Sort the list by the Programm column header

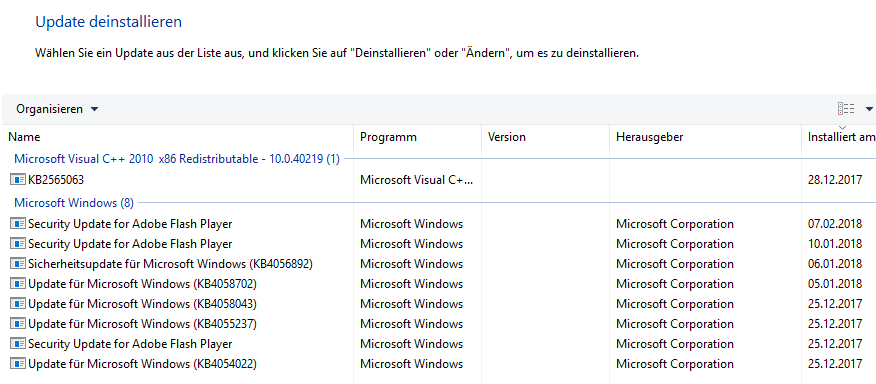[417, 137]
